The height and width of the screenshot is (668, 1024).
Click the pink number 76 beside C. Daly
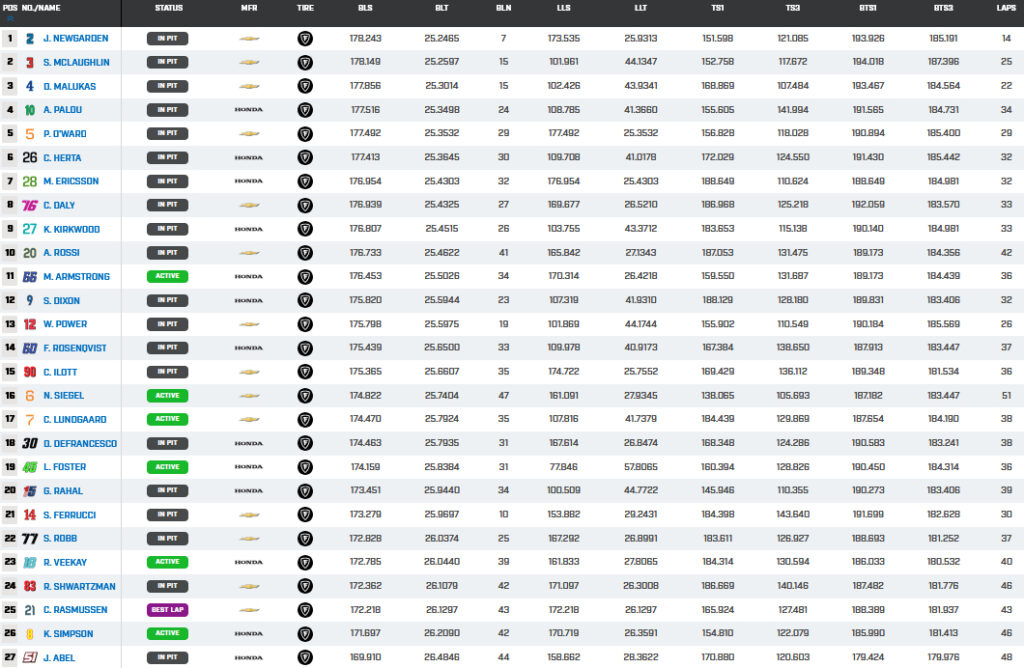[x=29, y=205]
